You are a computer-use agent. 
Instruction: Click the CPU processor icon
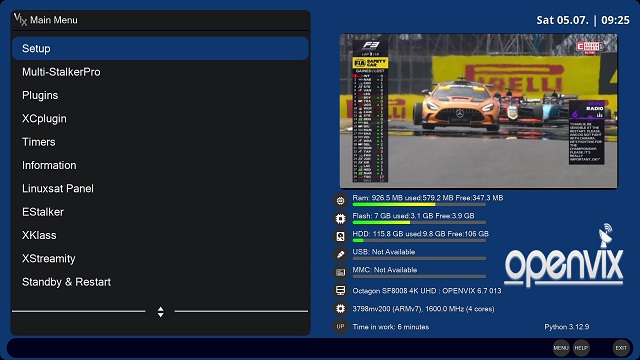coord(340,308)
